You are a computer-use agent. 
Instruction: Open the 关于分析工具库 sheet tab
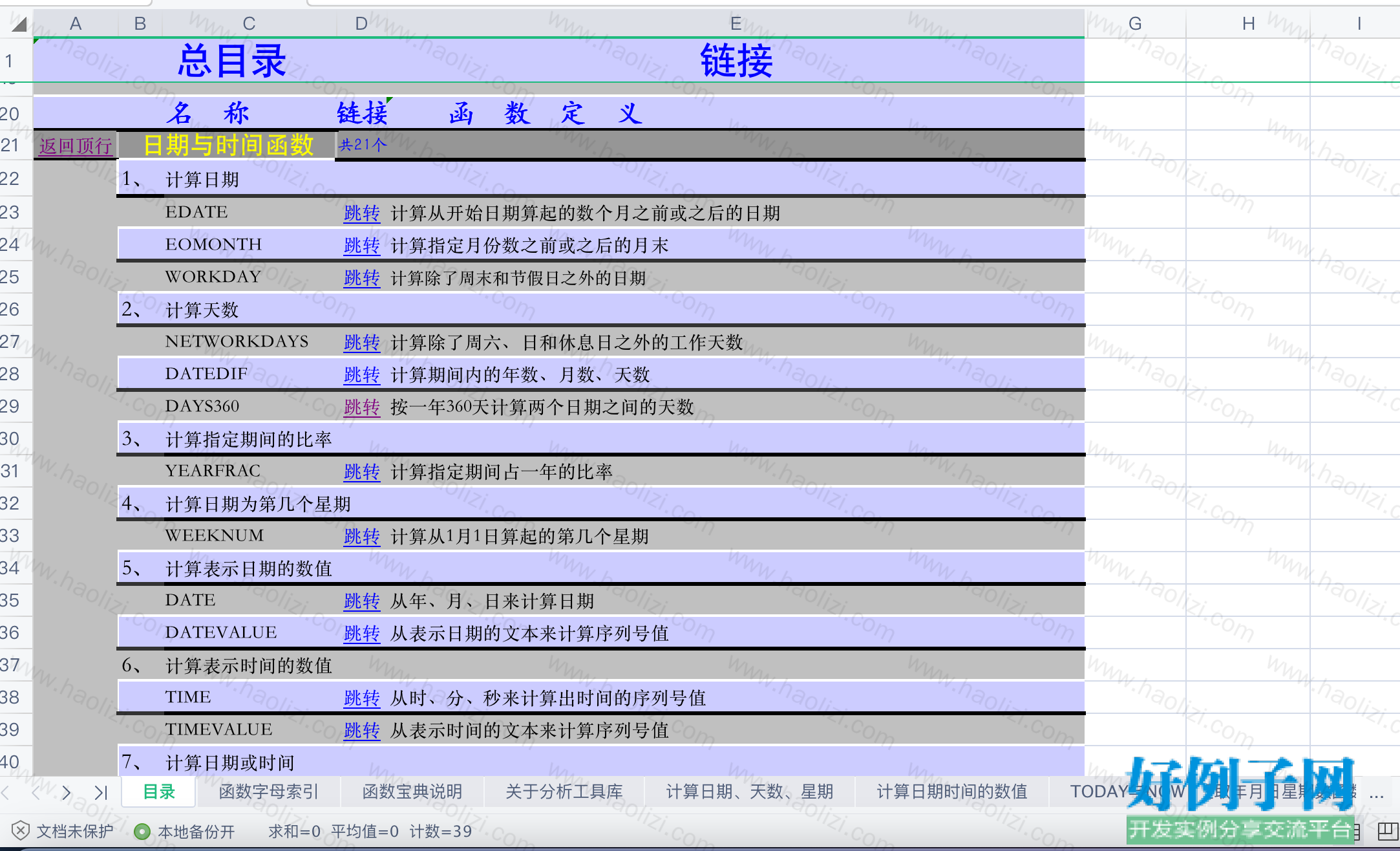tap(564, 792)
